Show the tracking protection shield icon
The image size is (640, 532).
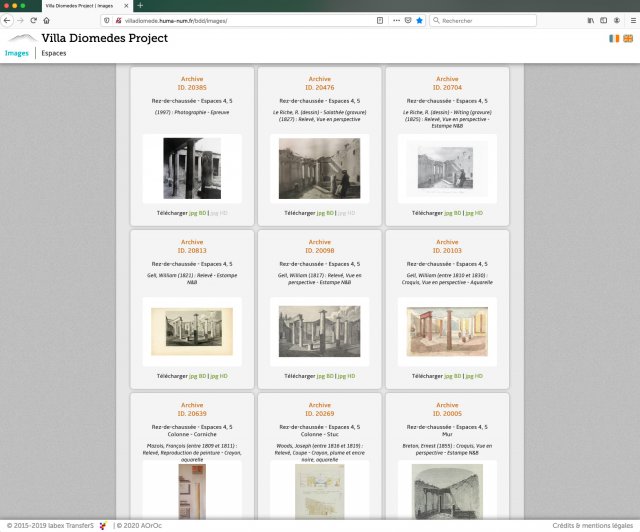(107, 20)
